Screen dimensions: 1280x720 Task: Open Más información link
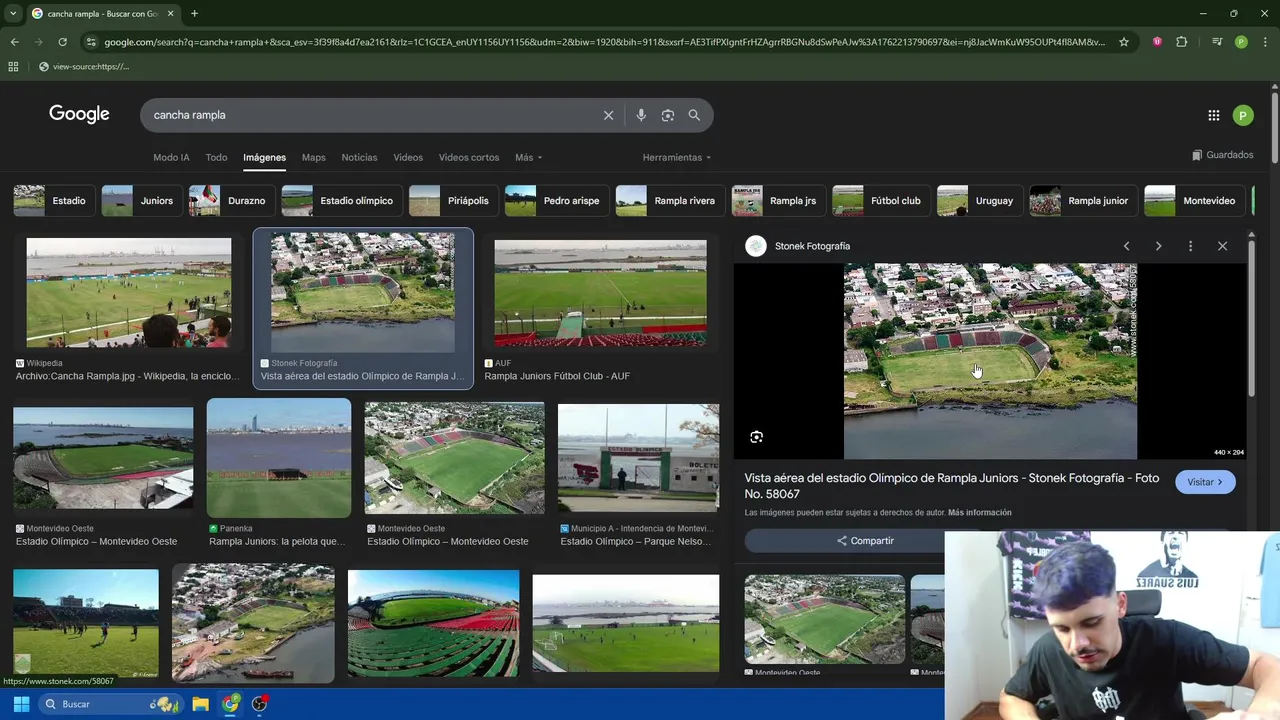coord(980,513)
